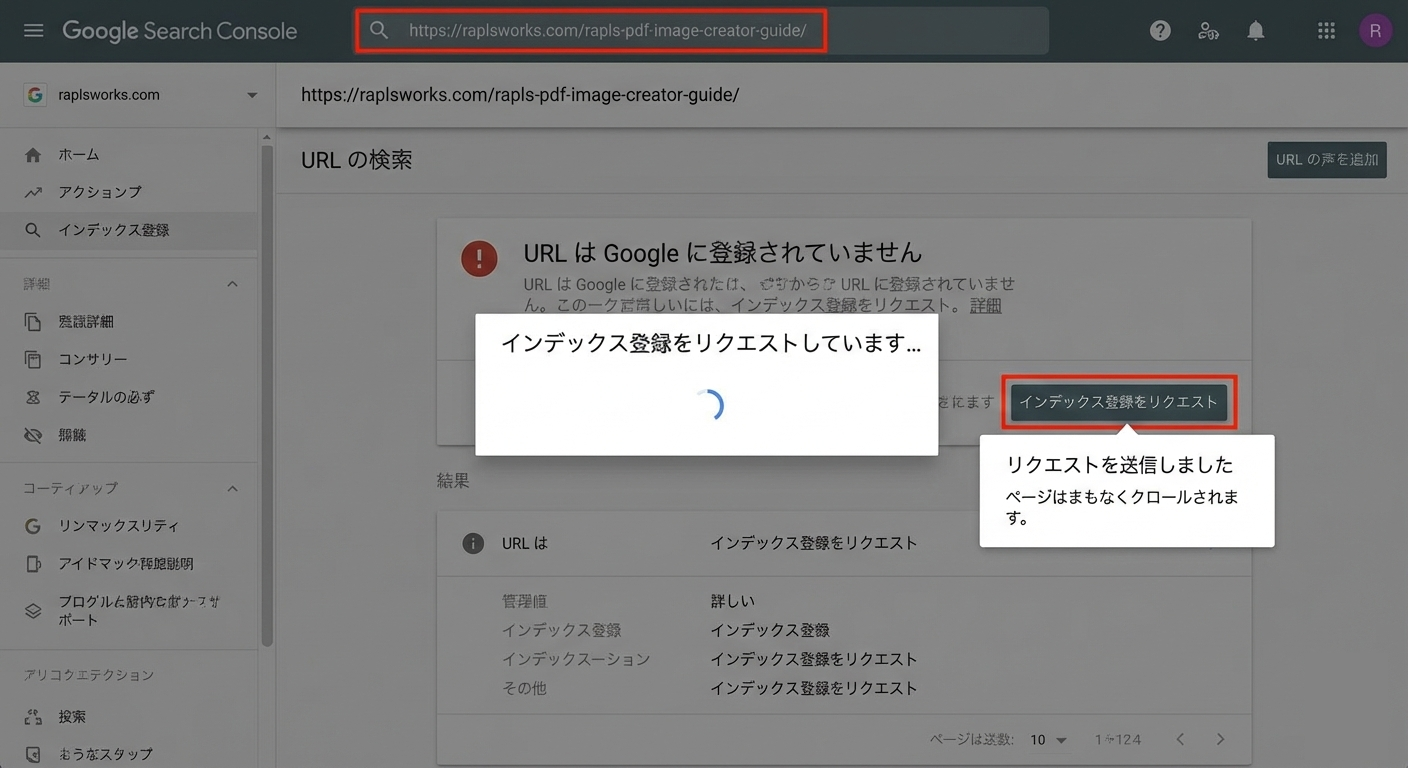Click the layers icon beside プログルと
This screenshot has height=768, width=1408.
pyautogui.click(x=33, y=611)
